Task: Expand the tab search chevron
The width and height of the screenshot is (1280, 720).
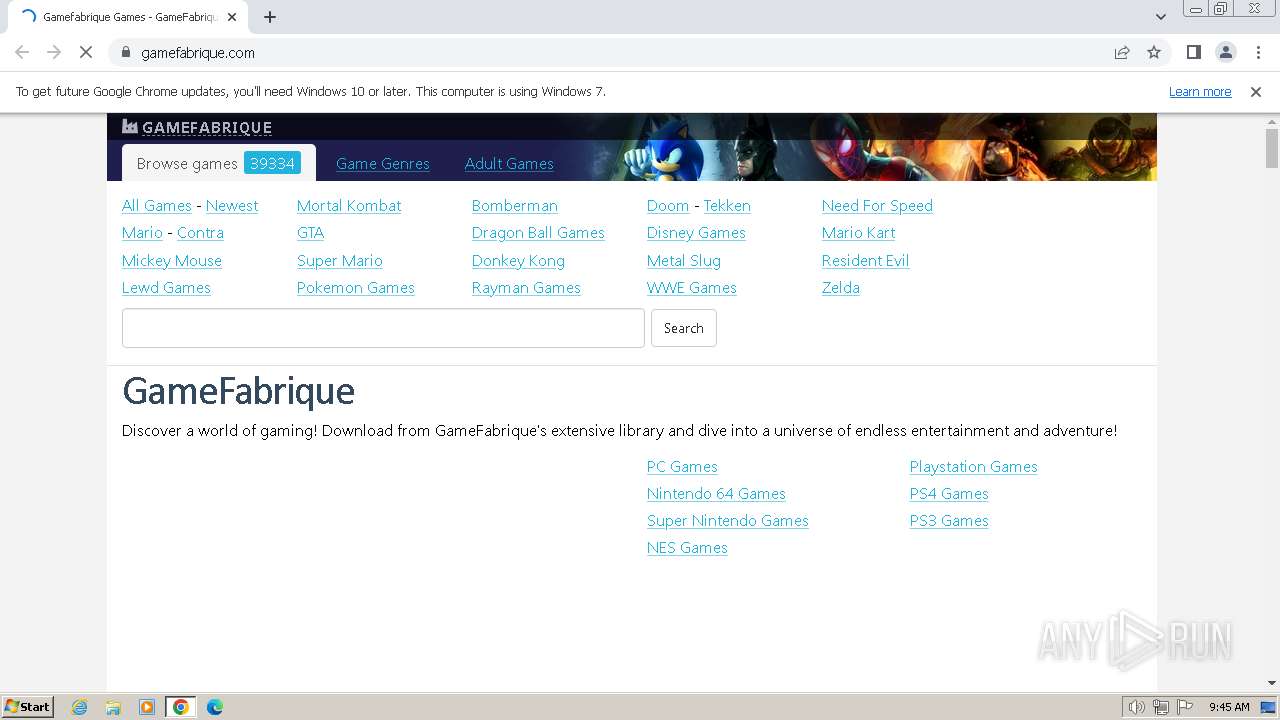Action: [x=1161, y=17]
